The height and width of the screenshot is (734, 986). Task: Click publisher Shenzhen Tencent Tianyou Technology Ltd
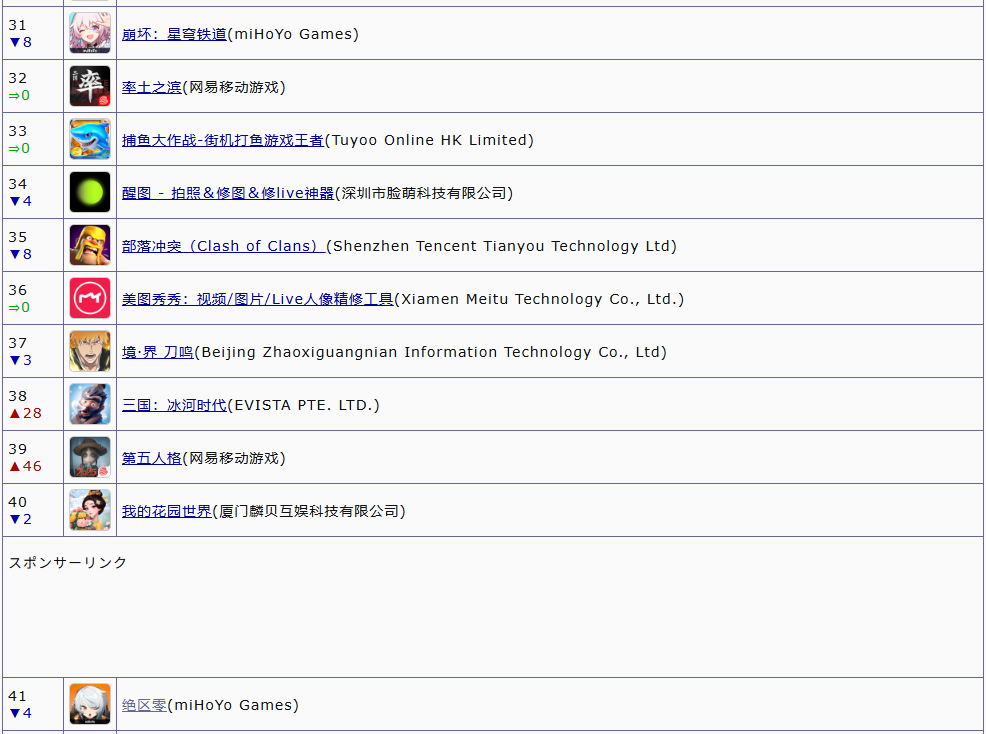pyautogui.click(x=502, y=246)
